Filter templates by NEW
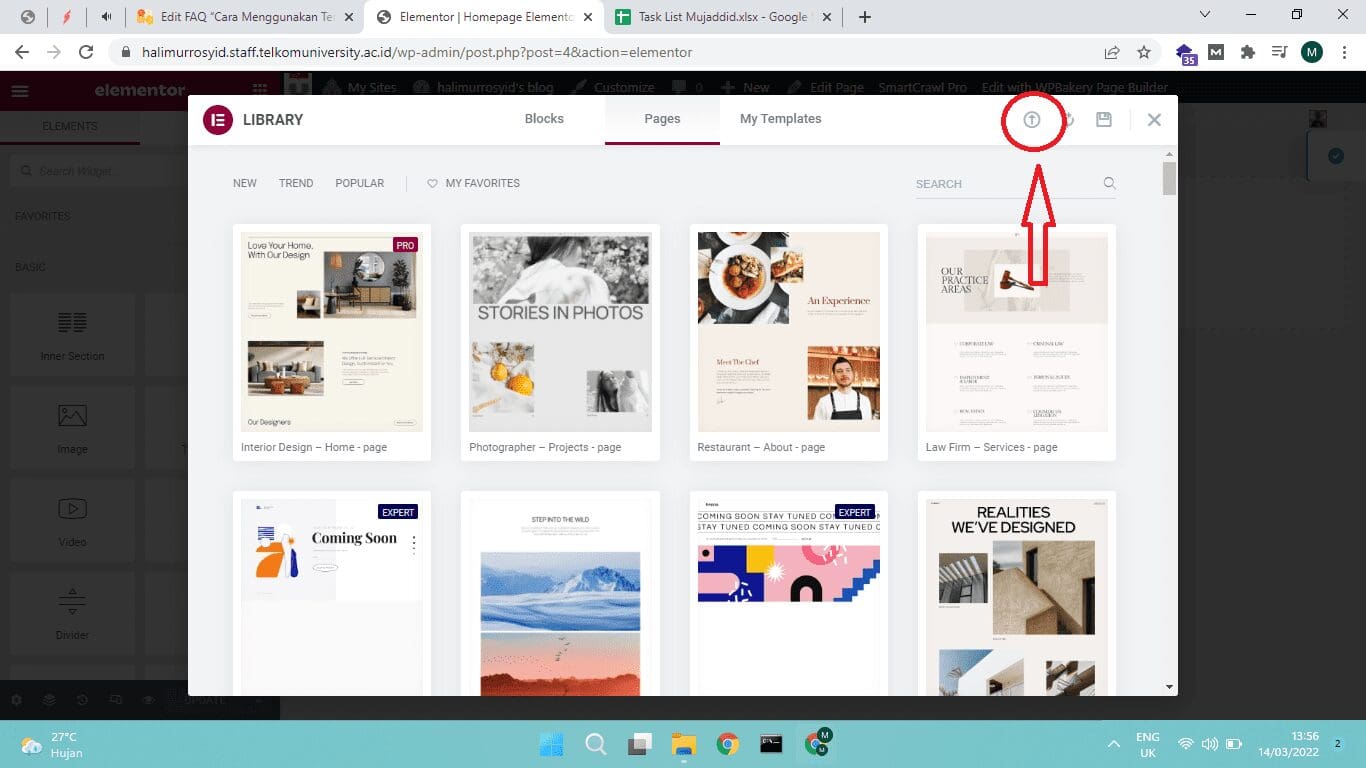 pyautogui.click(x=245, y=183)
